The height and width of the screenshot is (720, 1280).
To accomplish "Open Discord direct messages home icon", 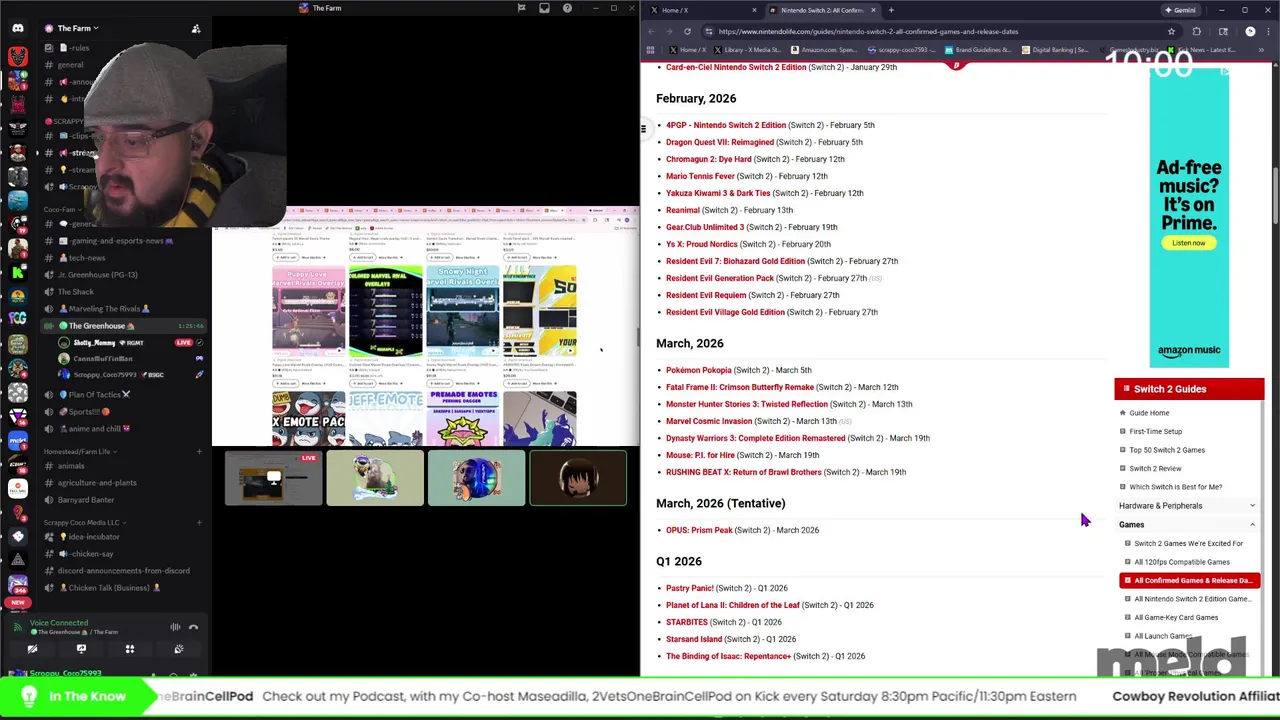I will pos(17,28).
